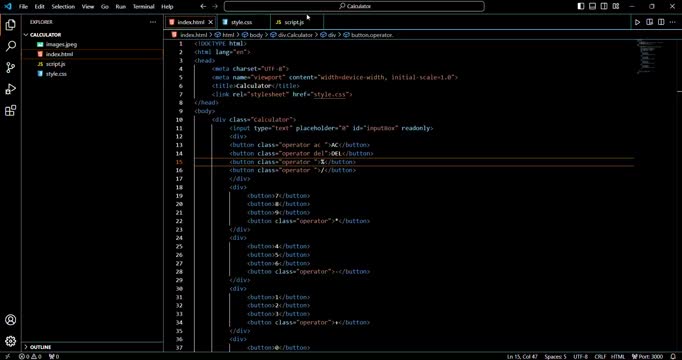The width and height of the screenshot is (682, 360).
Task: Open script.js in the Explorer tree
Action: pos(56,64)
